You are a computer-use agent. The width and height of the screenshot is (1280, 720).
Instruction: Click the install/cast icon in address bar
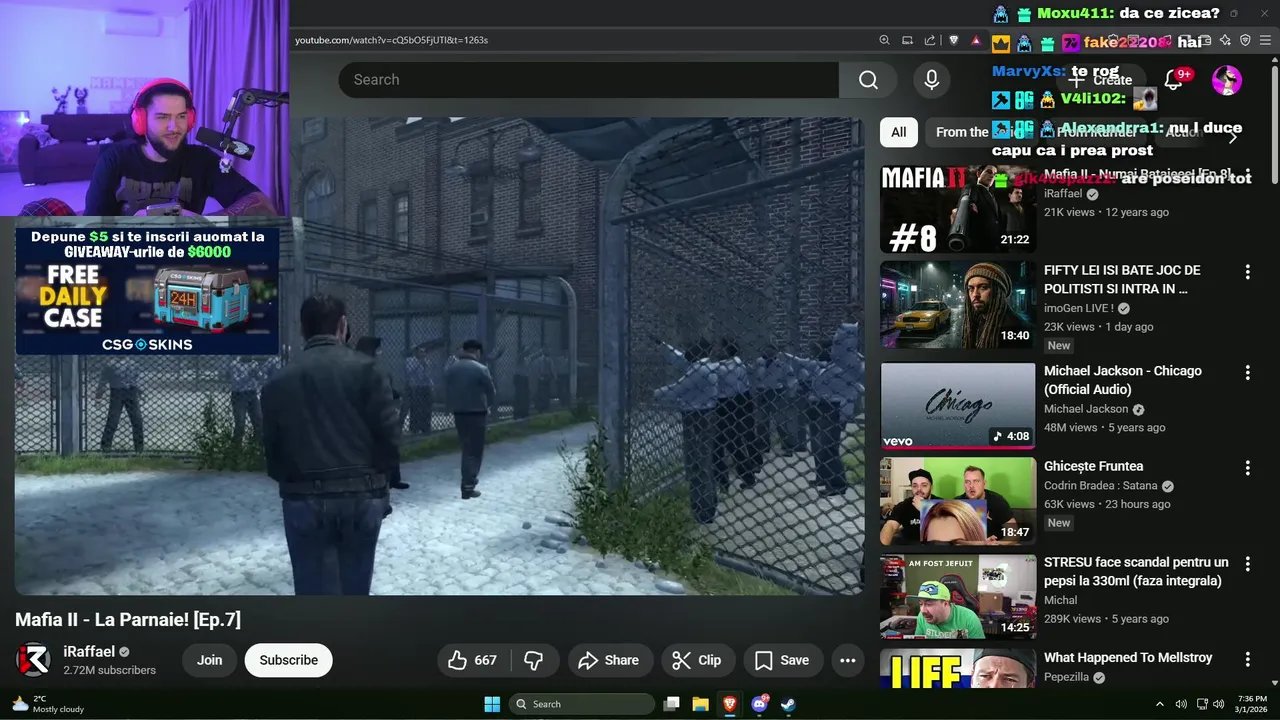tap(907, 40)
